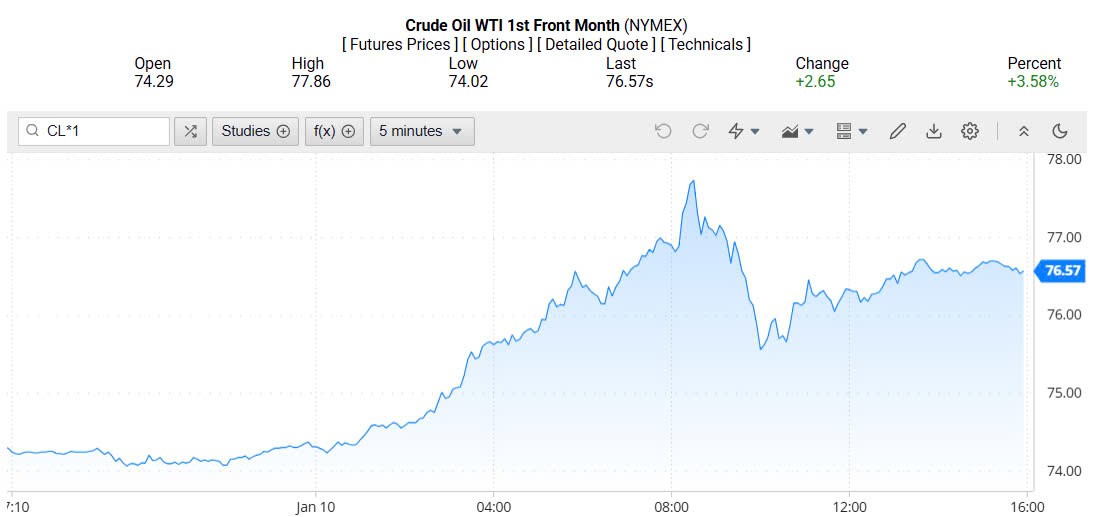
Task: Toggle dark mode moon icon
Action: 1060,131
